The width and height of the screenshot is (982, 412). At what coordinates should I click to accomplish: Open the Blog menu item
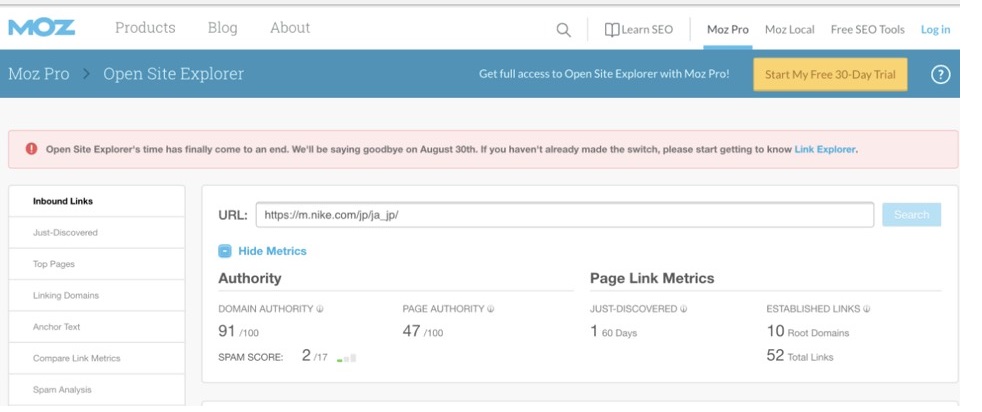222,28
